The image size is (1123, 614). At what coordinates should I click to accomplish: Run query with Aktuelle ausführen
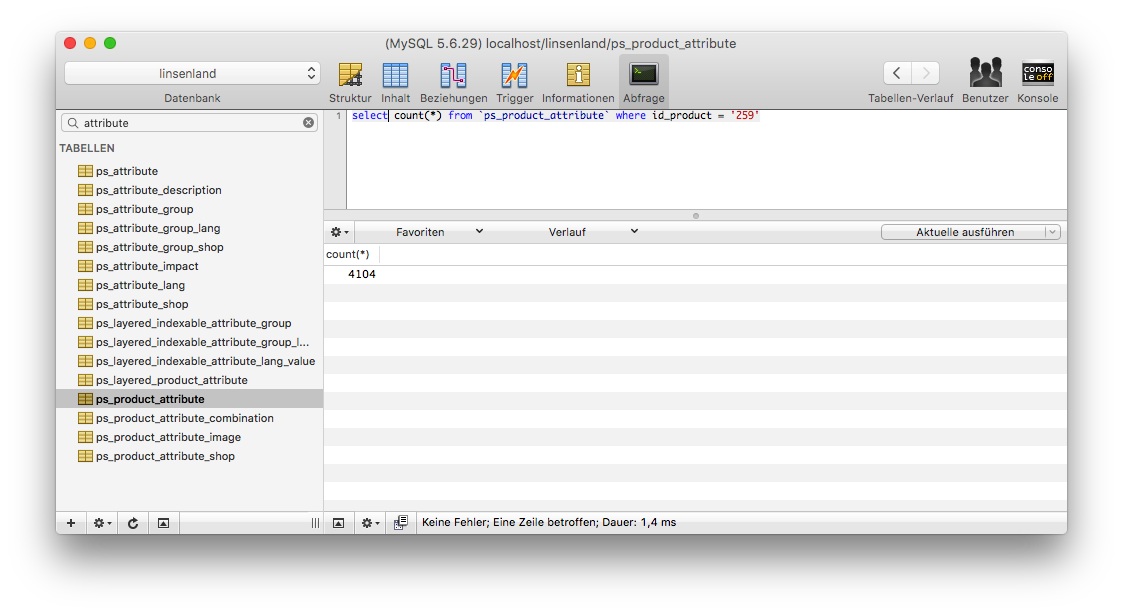click(x=964, y=232)
